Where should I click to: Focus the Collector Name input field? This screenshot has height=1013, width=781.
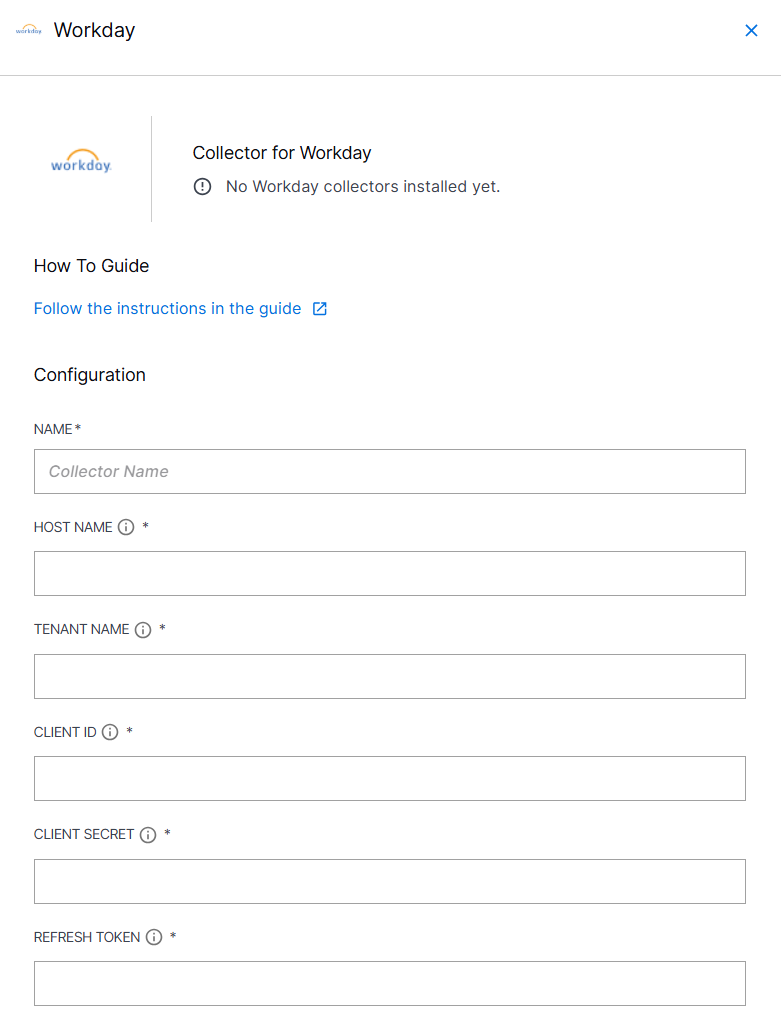(x=390, y=472)
